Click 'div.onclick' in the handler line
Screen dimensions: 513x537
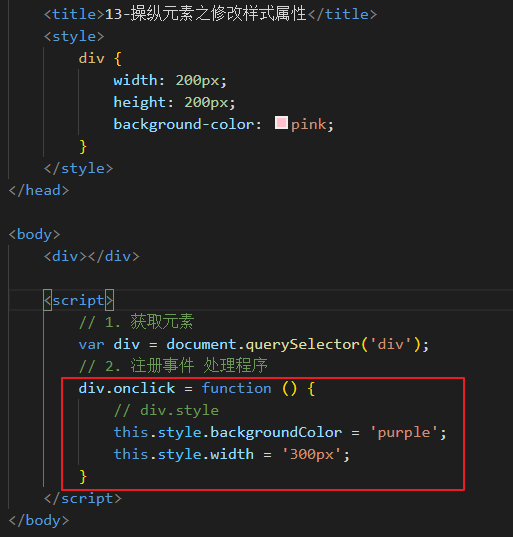tap(127, 388)
